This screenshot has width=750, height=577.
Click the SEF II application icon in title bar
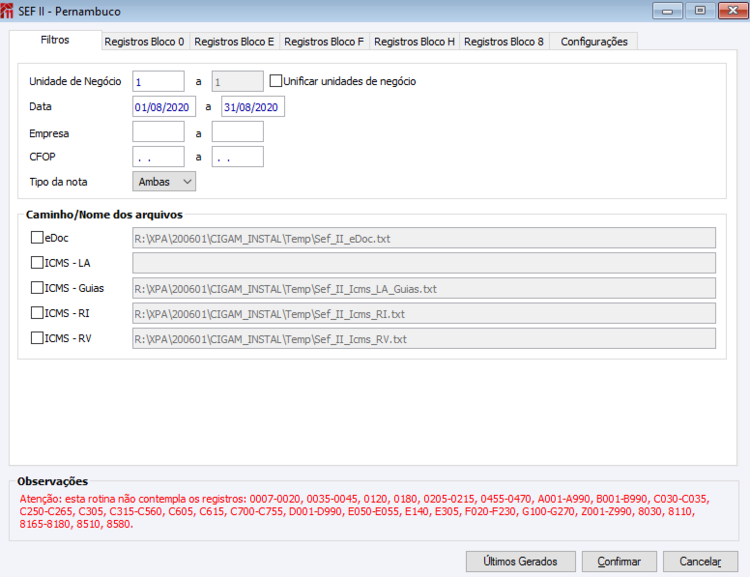click(x=7, y=11)
